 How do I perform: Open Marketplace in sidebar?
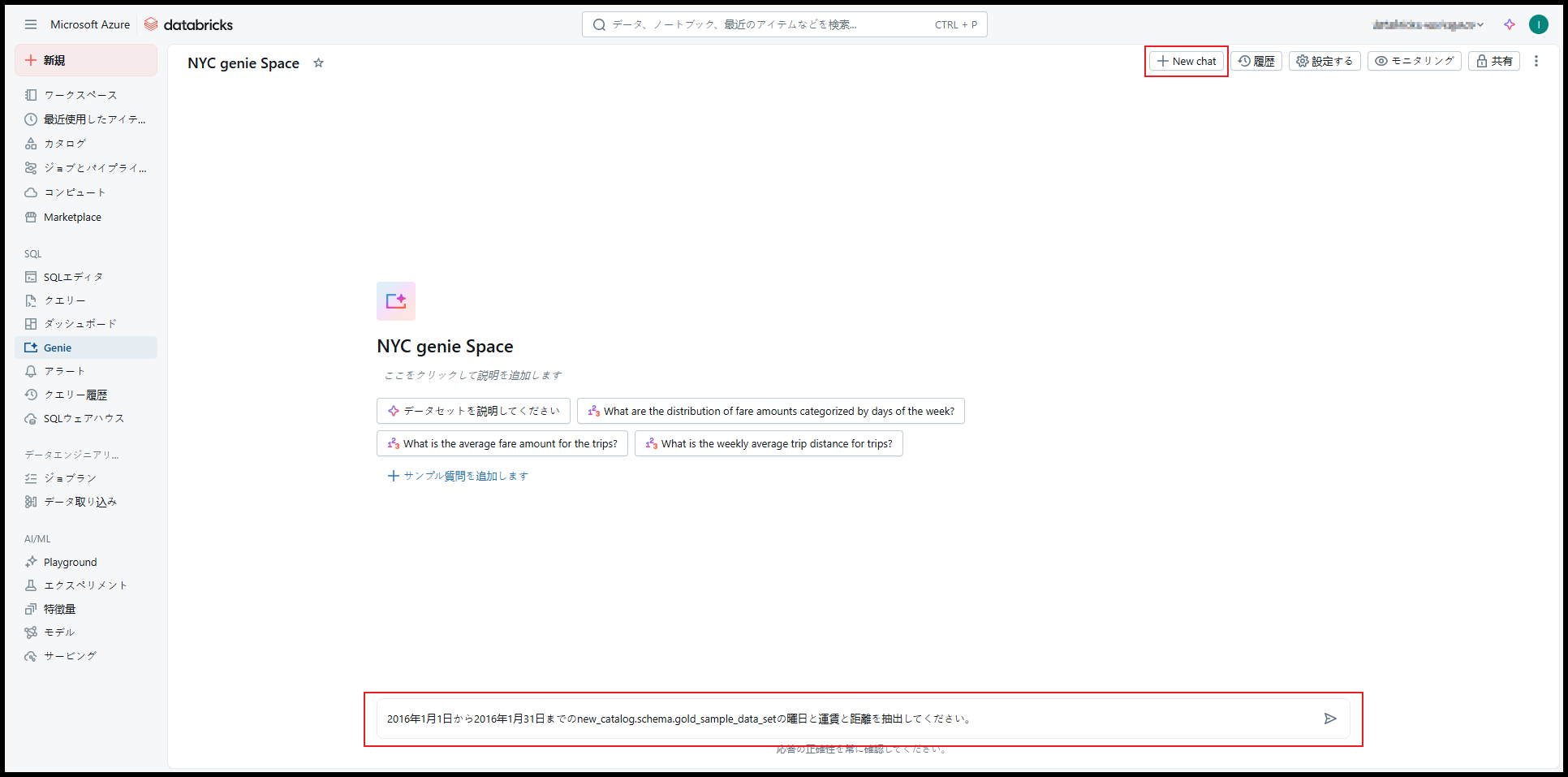click(86, 217)
